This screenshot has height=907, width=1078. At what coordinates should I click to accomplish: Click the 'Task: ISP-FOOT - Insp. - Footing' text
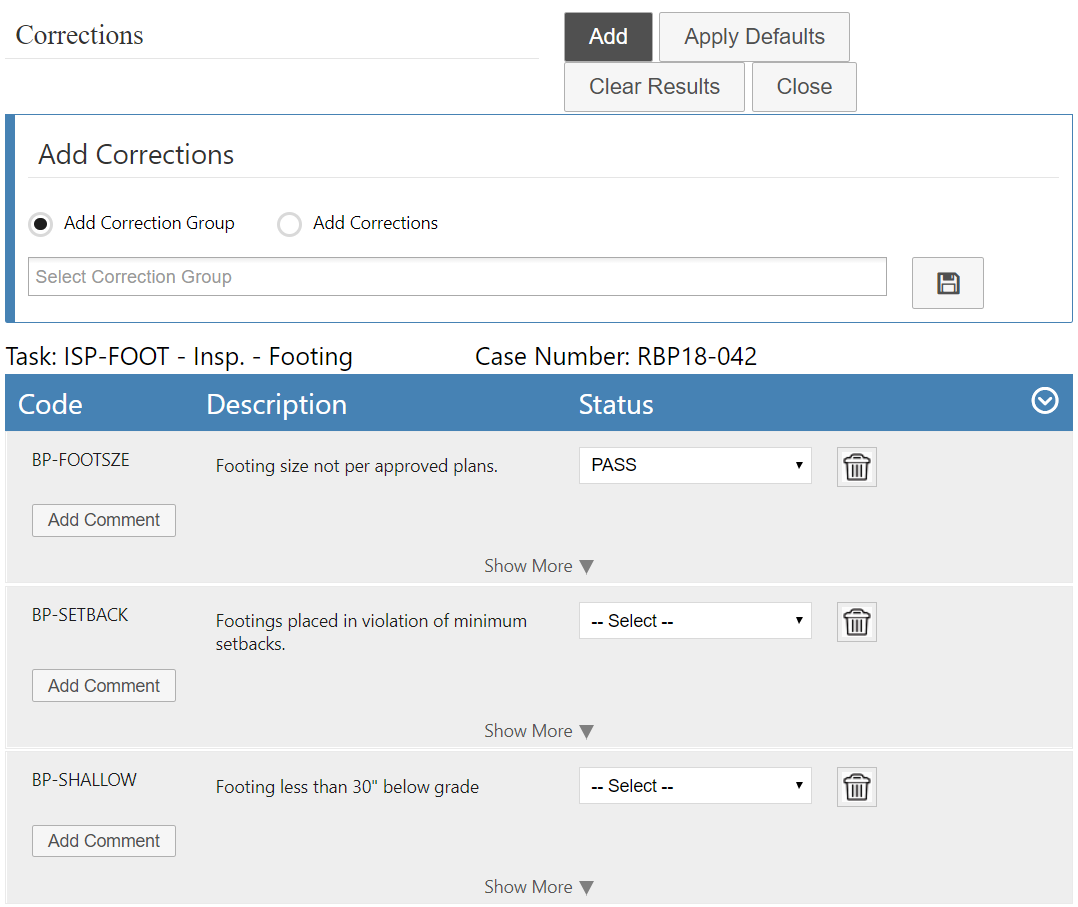coord(179,356)
